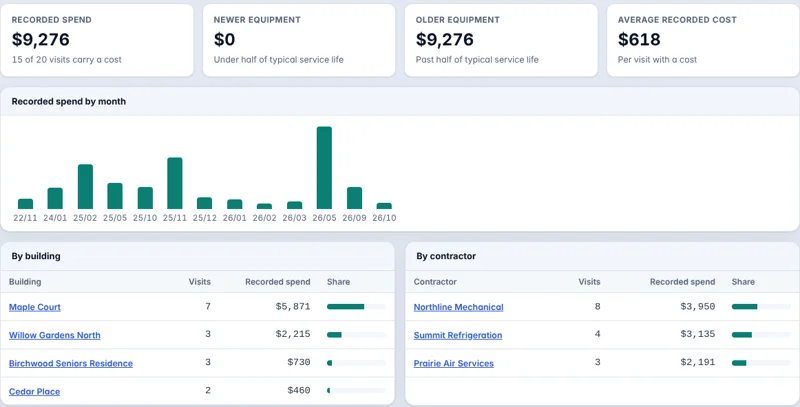Click the 'By building' heading

[36, 256]
